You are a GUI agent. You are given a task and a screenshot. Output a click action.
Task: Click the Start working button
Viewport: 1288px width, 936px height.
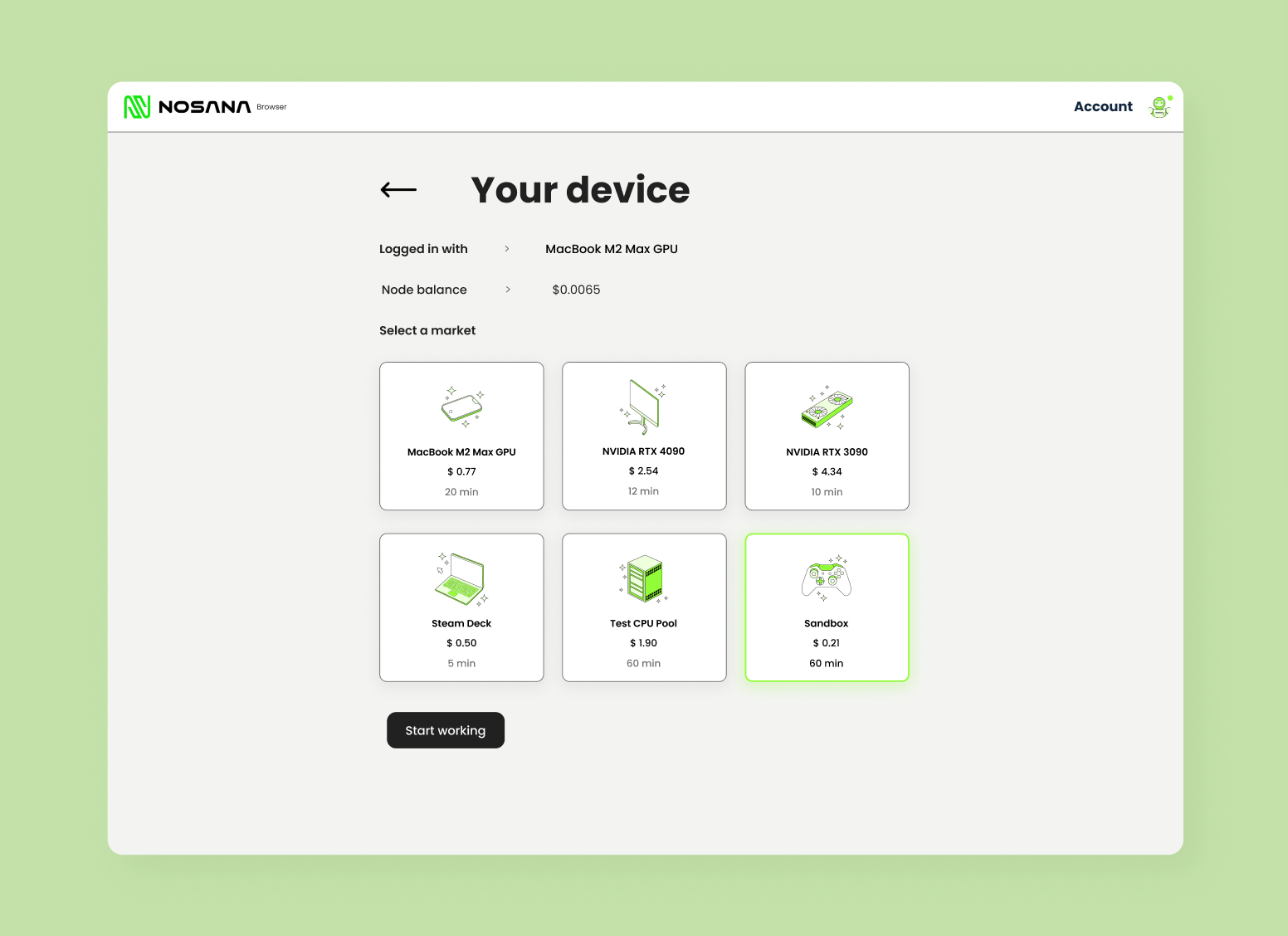[446, 730]
